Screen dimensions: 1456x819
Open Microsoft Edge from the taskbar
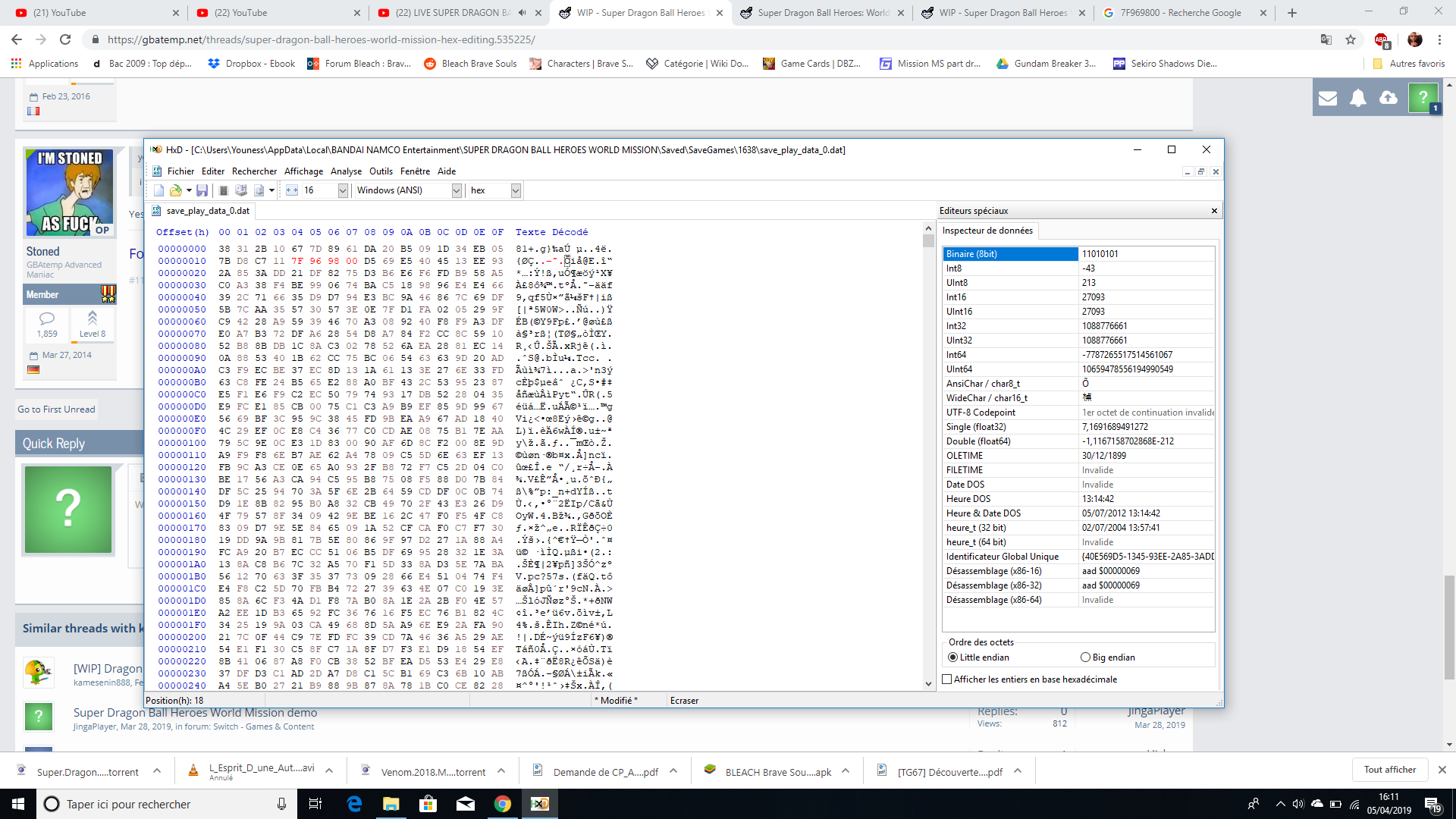pos(354,804)
